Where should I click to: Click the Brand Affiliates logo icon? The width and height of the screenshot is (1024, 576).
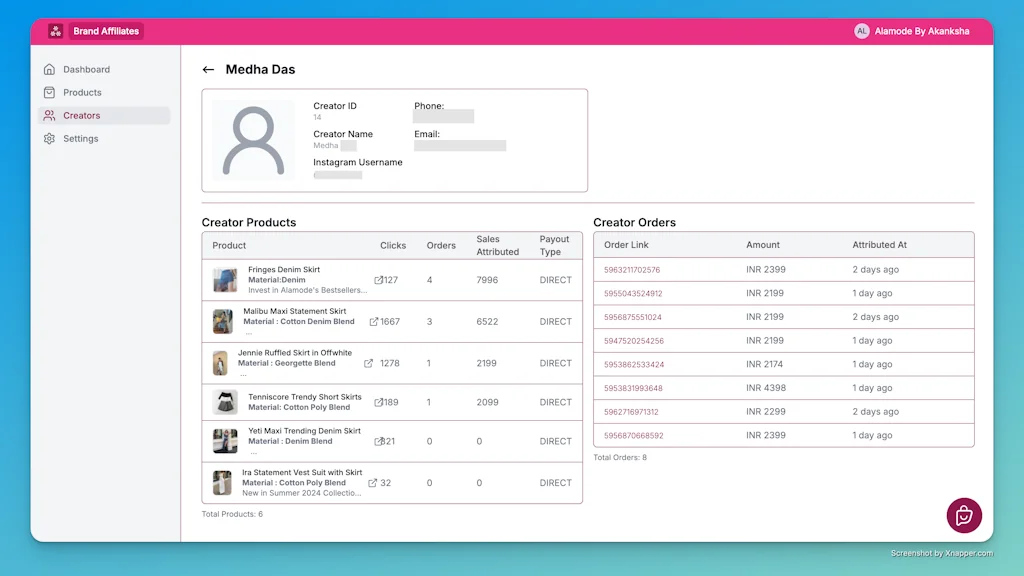[x=56, y=31]
